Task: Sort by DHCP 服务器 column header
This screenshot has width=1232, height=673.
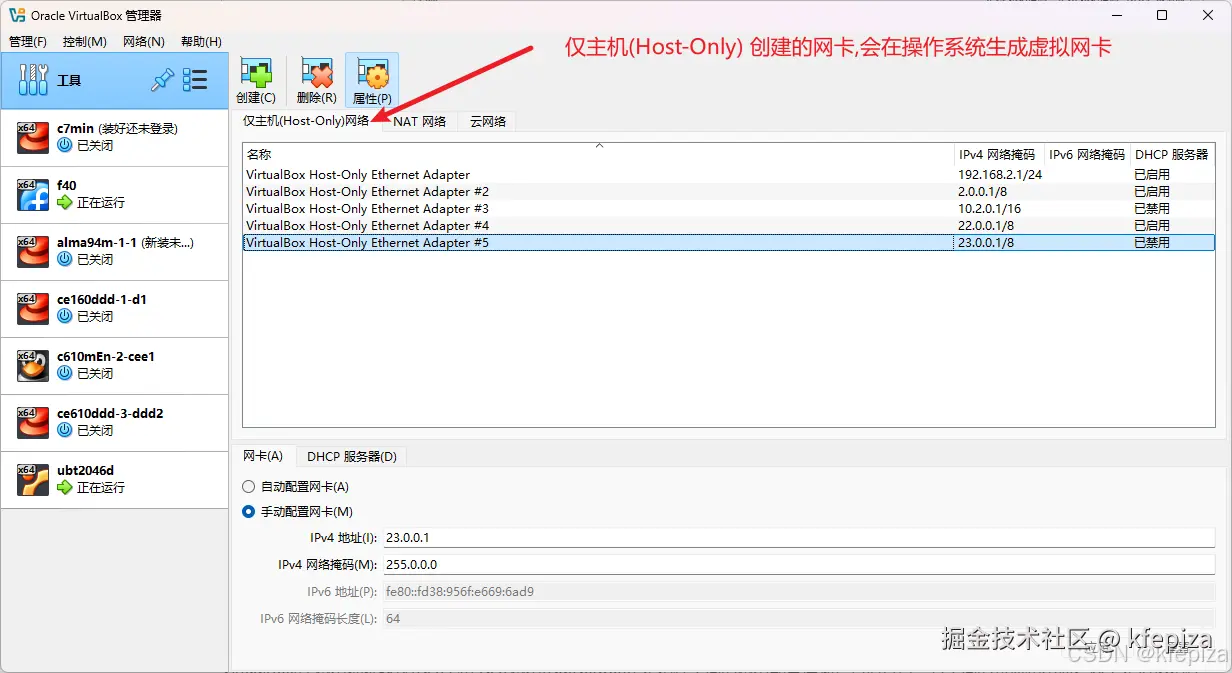Action: click(1172, 154)
